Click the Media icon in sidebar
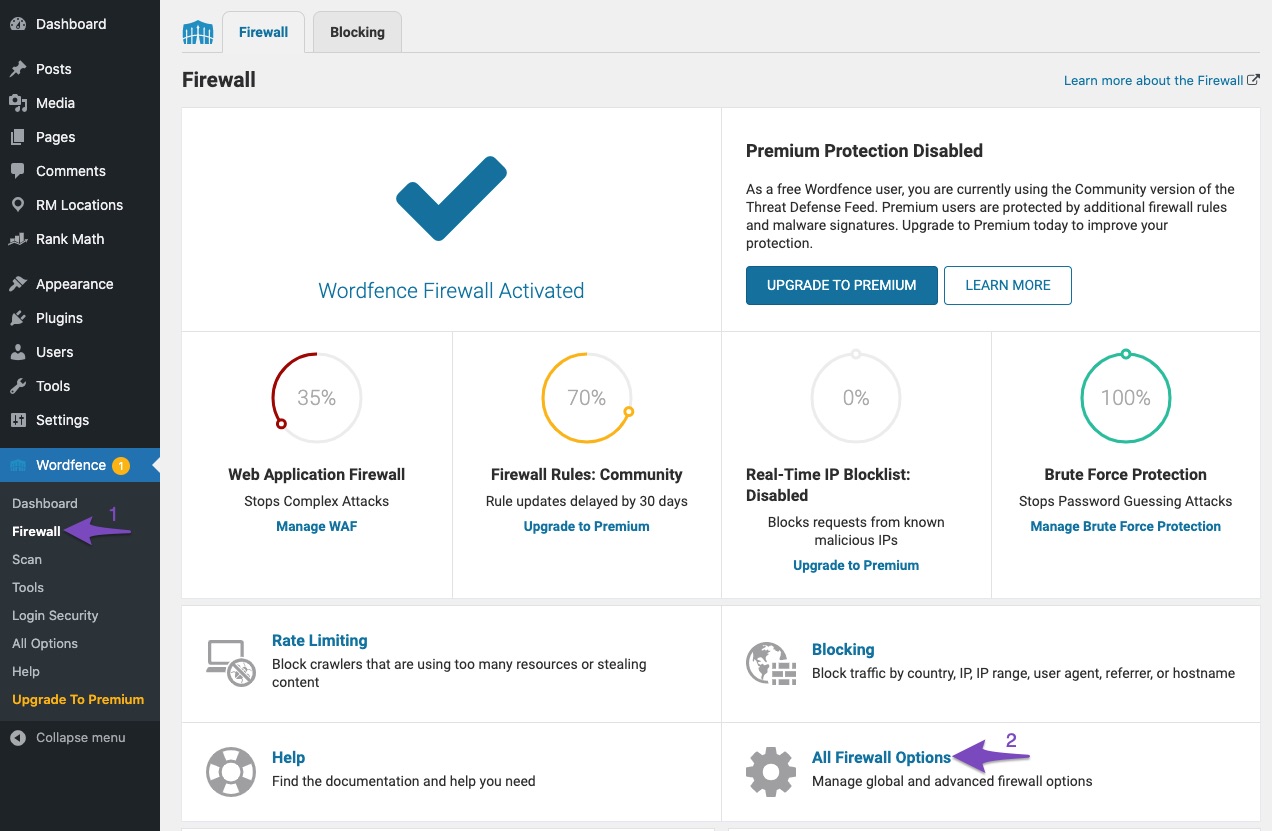 click(x=18, y=103)
